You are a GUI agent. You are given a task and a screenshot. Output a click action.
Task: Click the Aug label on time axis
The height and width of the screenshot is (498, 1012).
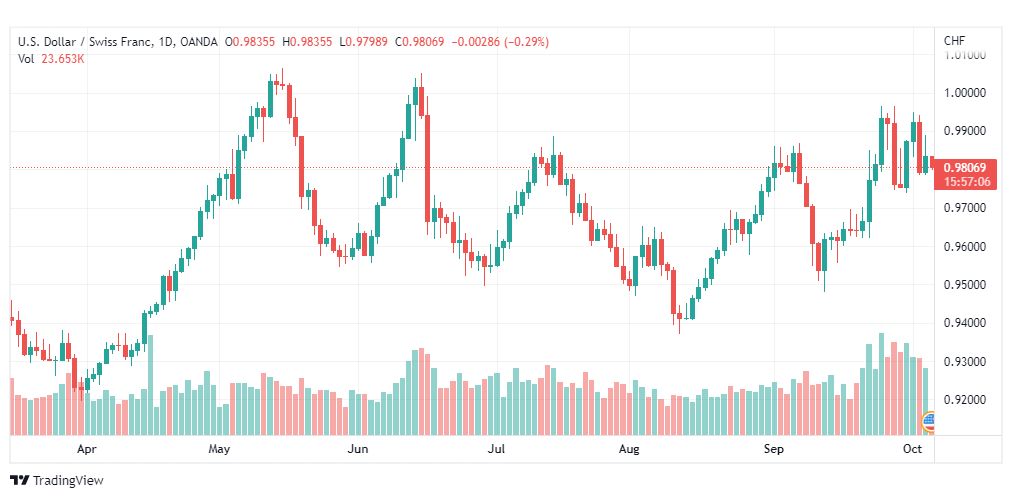point(628,449)
